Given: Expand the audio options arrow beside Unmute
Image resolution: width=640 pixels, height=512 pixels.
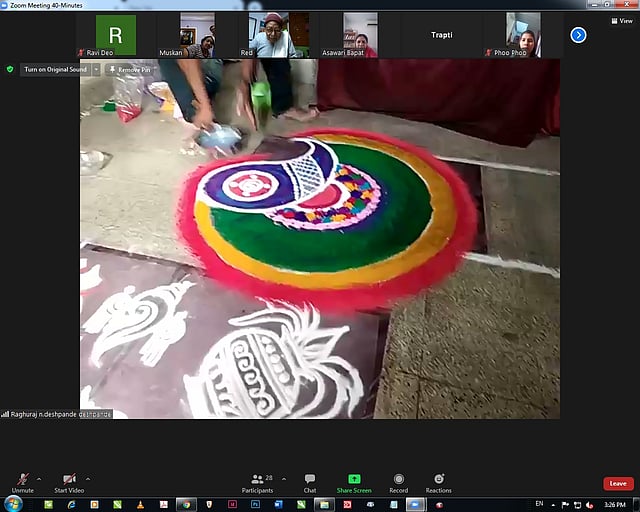Looking at the screenshot, I should pyautogui.click(x=39, y=479).
